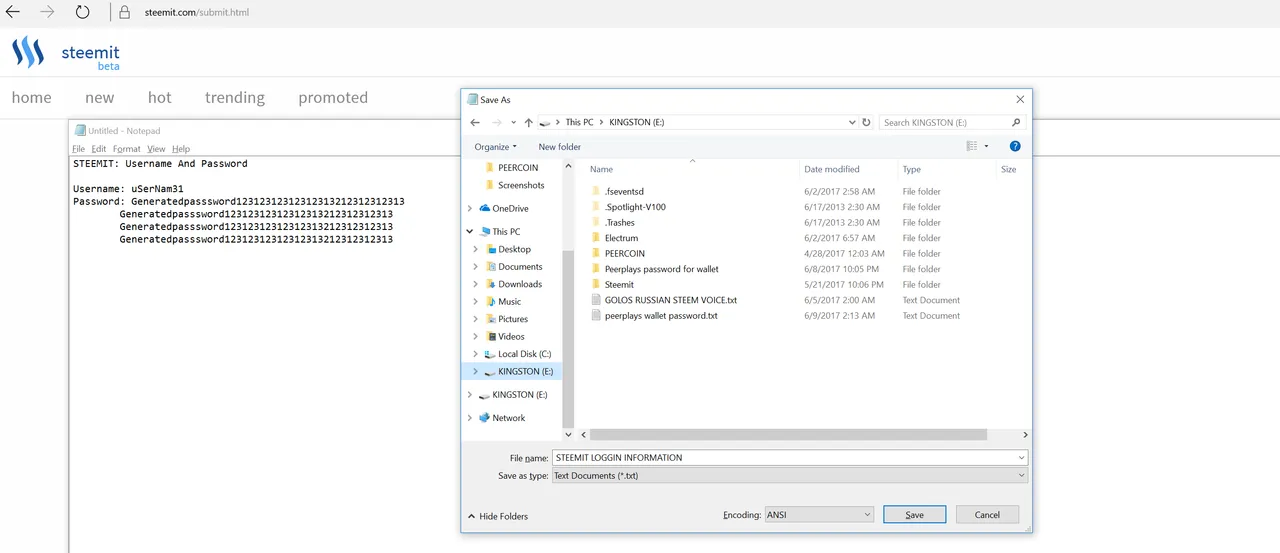Image resolution: width=1280 pixels, height=553 pixels.
Task: Open Notepad Help menu
Action: pos(181,149)
